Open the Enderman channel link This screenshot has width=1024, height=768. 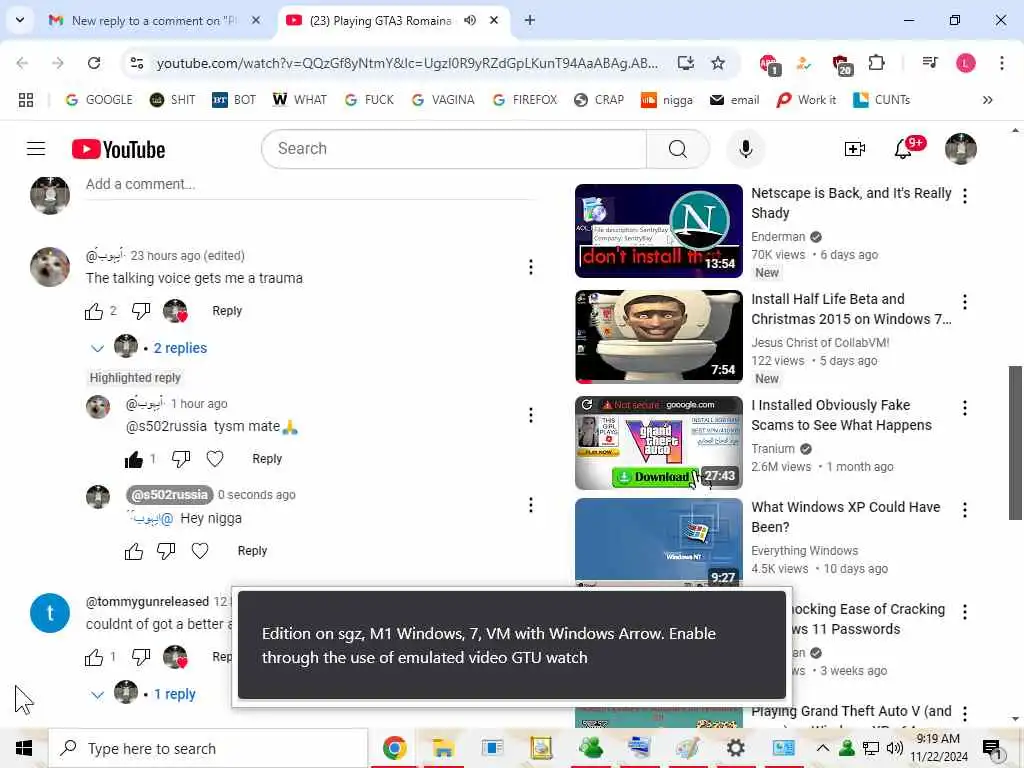coord(778,236)
